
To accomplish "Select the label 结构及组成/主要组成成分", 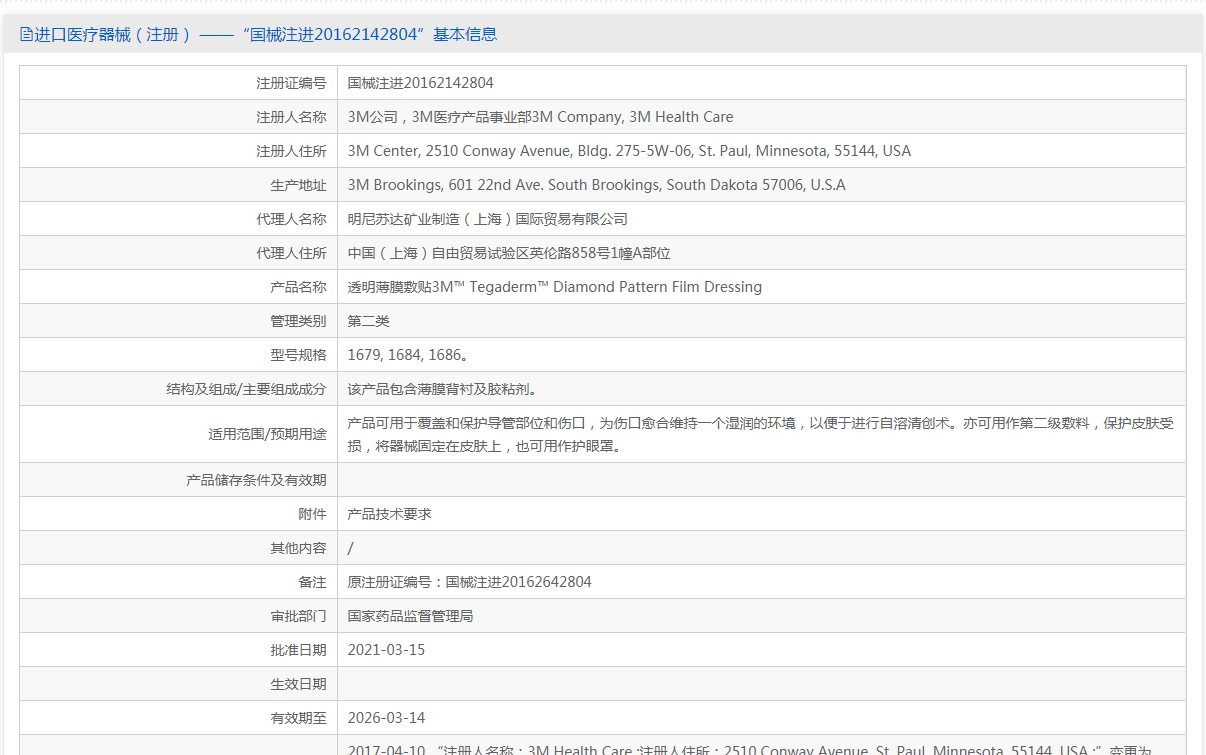I will point(246,389).
